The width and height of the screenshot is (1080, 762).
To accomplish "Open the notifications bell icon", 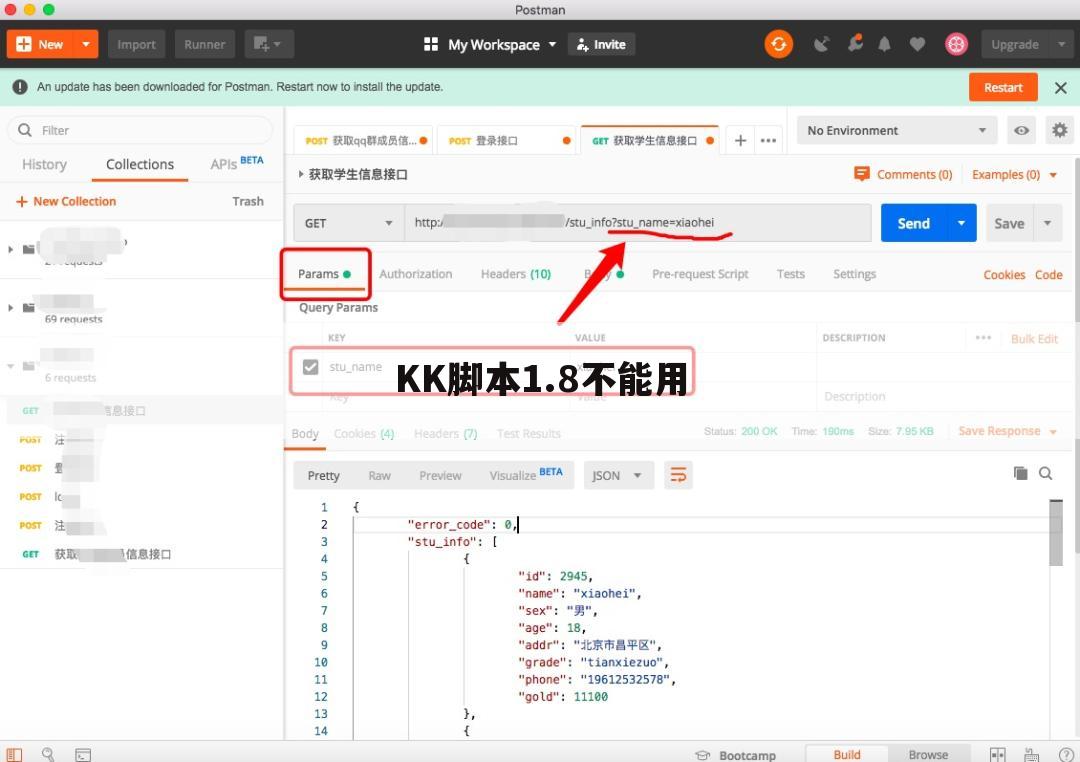I will point(884,44).
